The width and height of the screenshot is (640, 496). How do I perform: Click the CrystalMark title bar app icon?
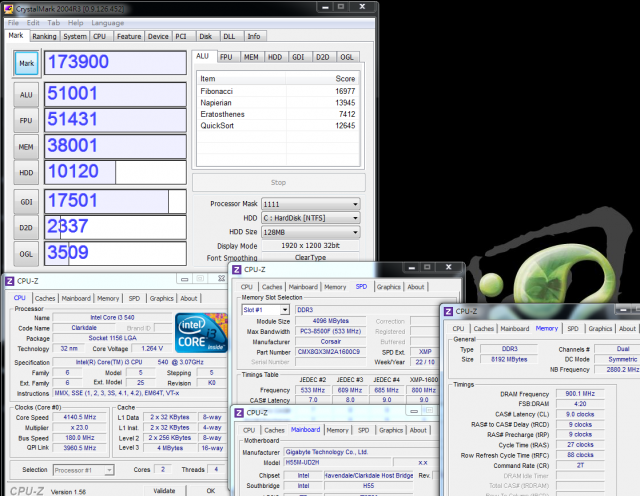8,8
